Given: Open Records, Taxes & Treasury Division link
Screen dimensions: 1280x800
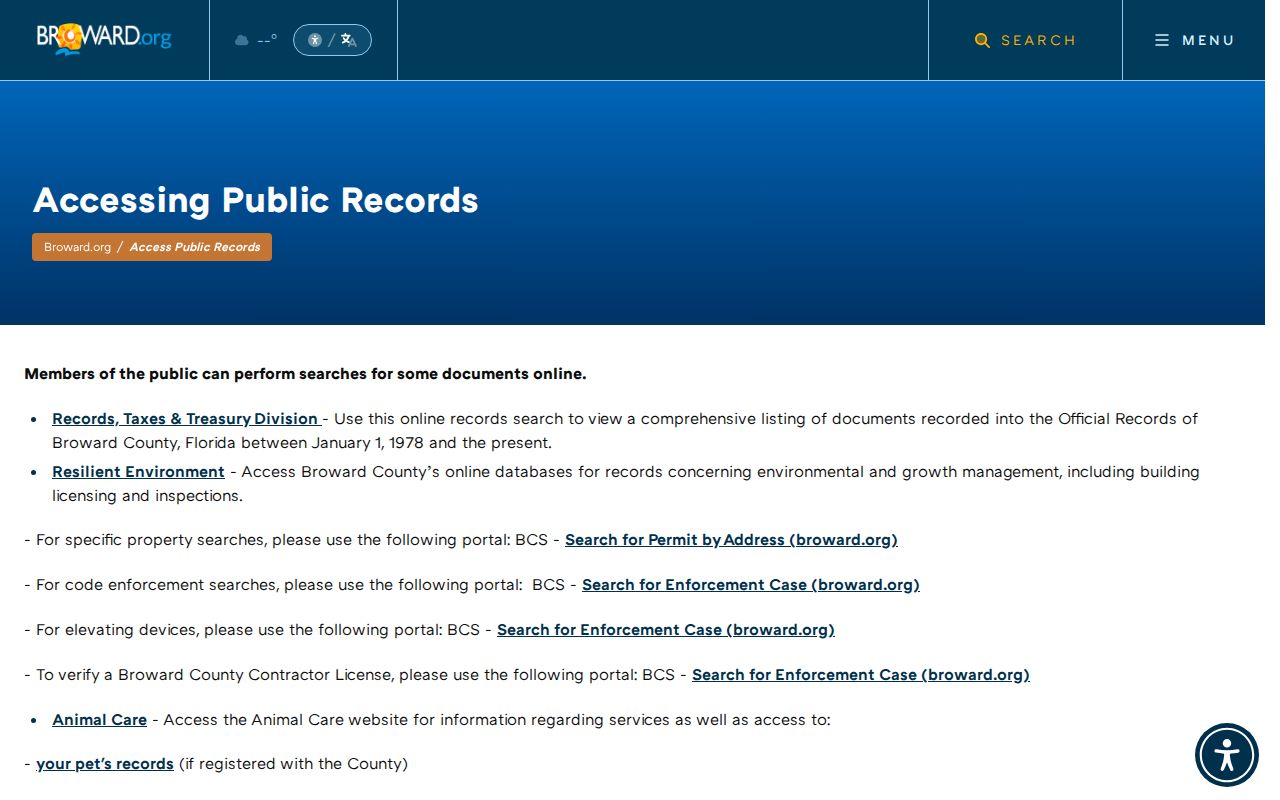Looking at the screenshot, I should coord(186,419).
